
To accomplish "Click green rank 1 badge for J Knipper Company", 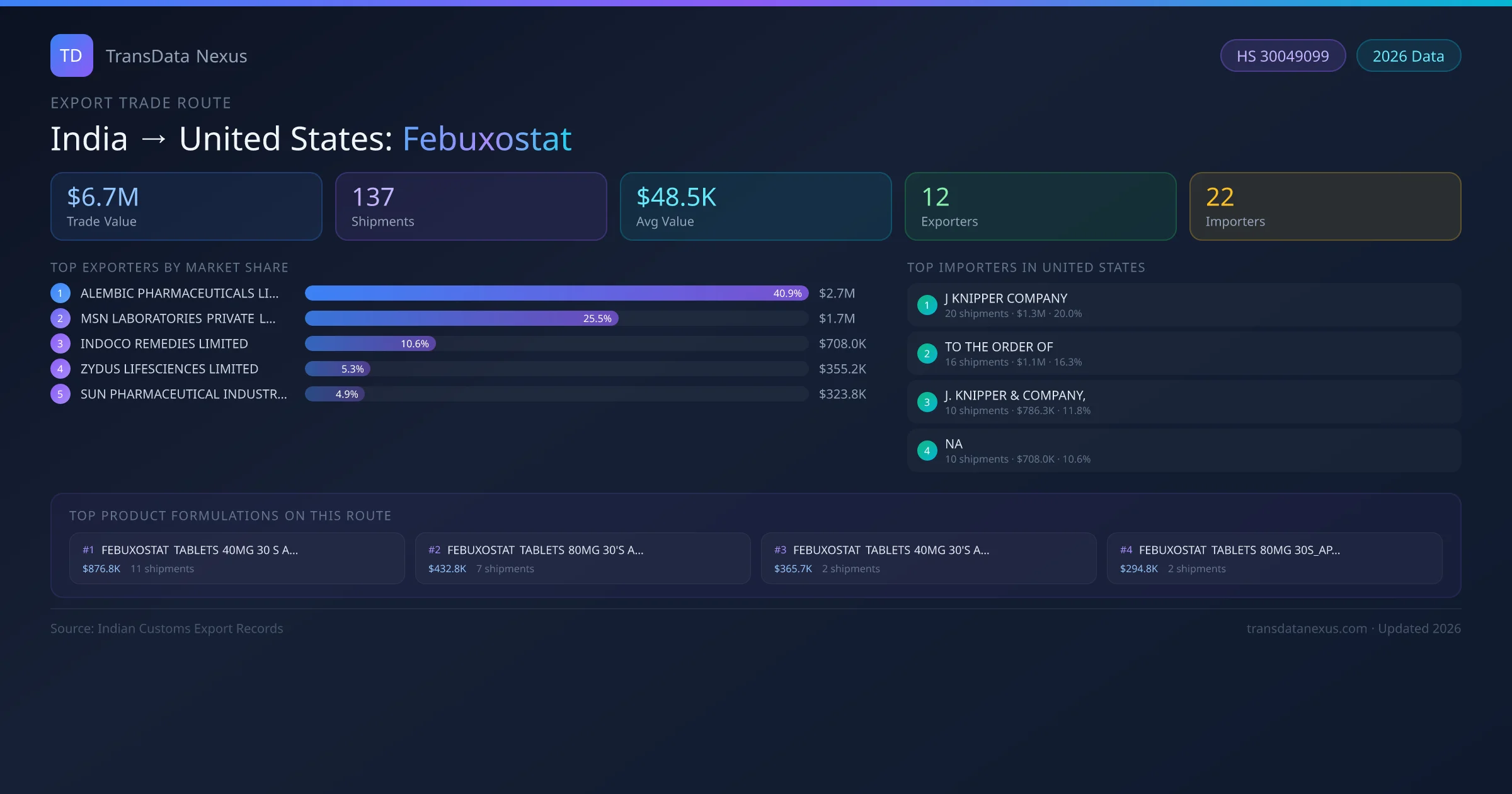I will coord(927,305).
